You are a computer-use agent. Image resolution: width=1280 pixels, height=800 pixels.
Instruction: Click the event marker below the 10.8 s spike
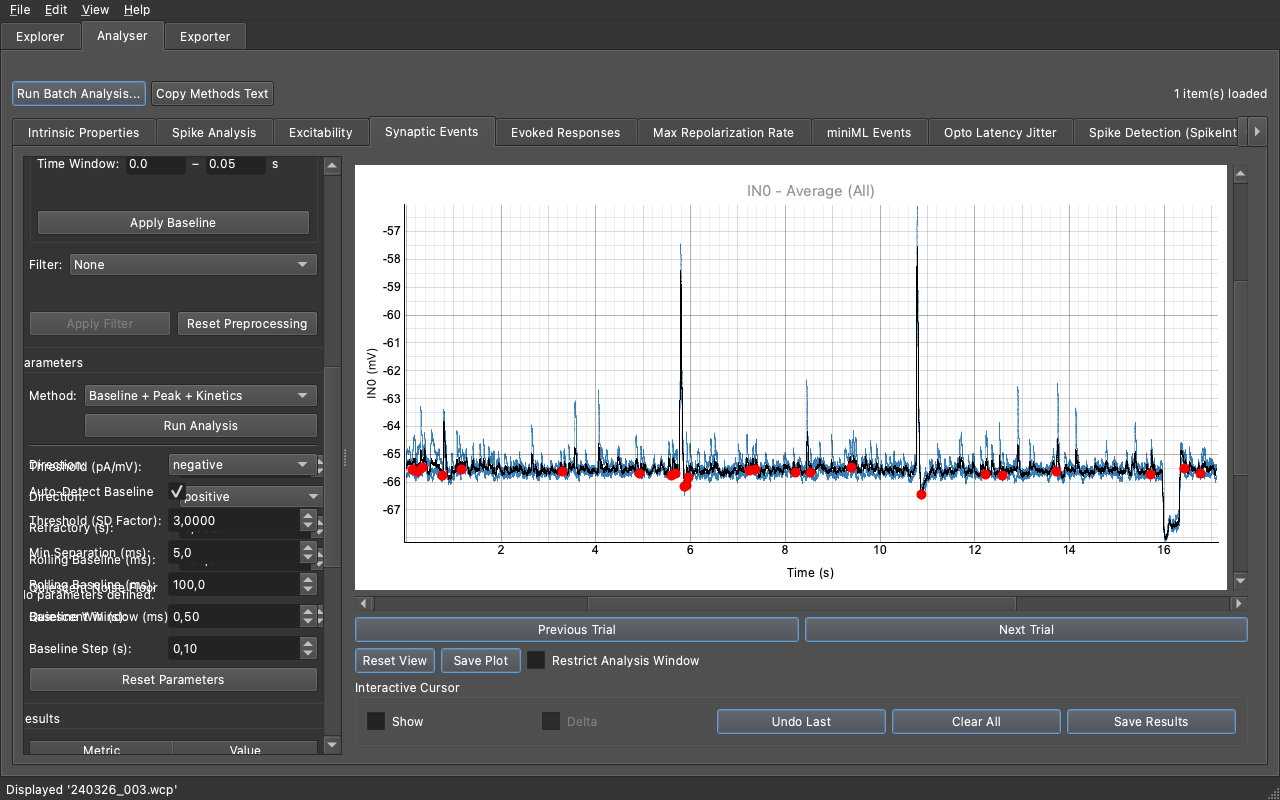(x=921, y=494)
